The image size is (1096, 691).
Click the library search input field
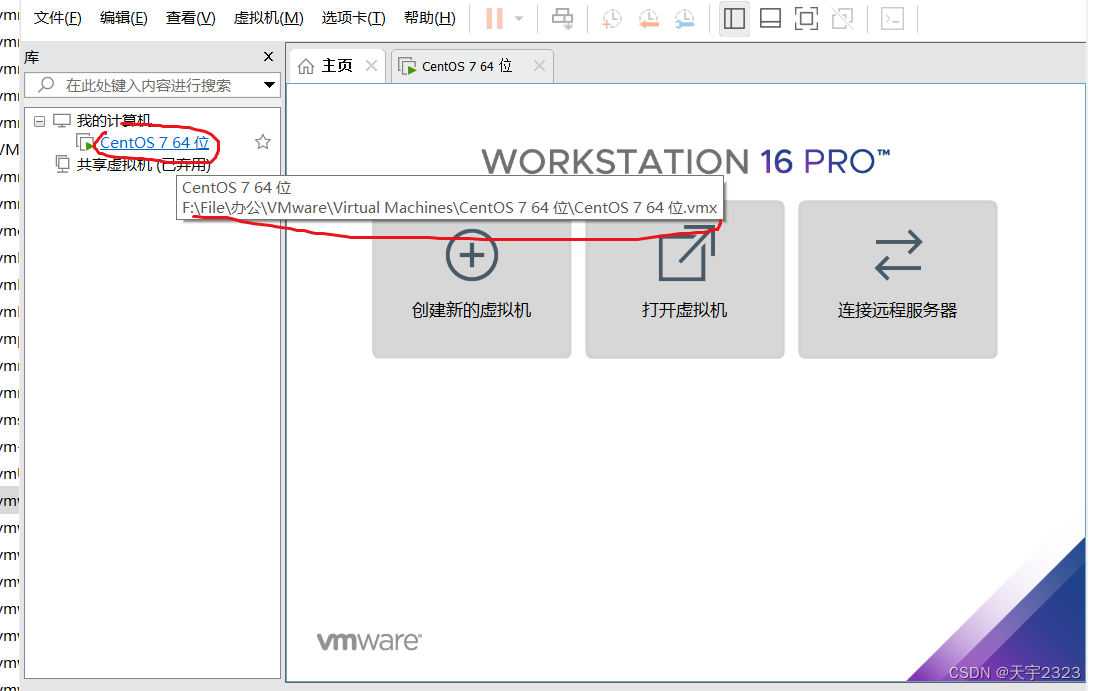[152, 85]
